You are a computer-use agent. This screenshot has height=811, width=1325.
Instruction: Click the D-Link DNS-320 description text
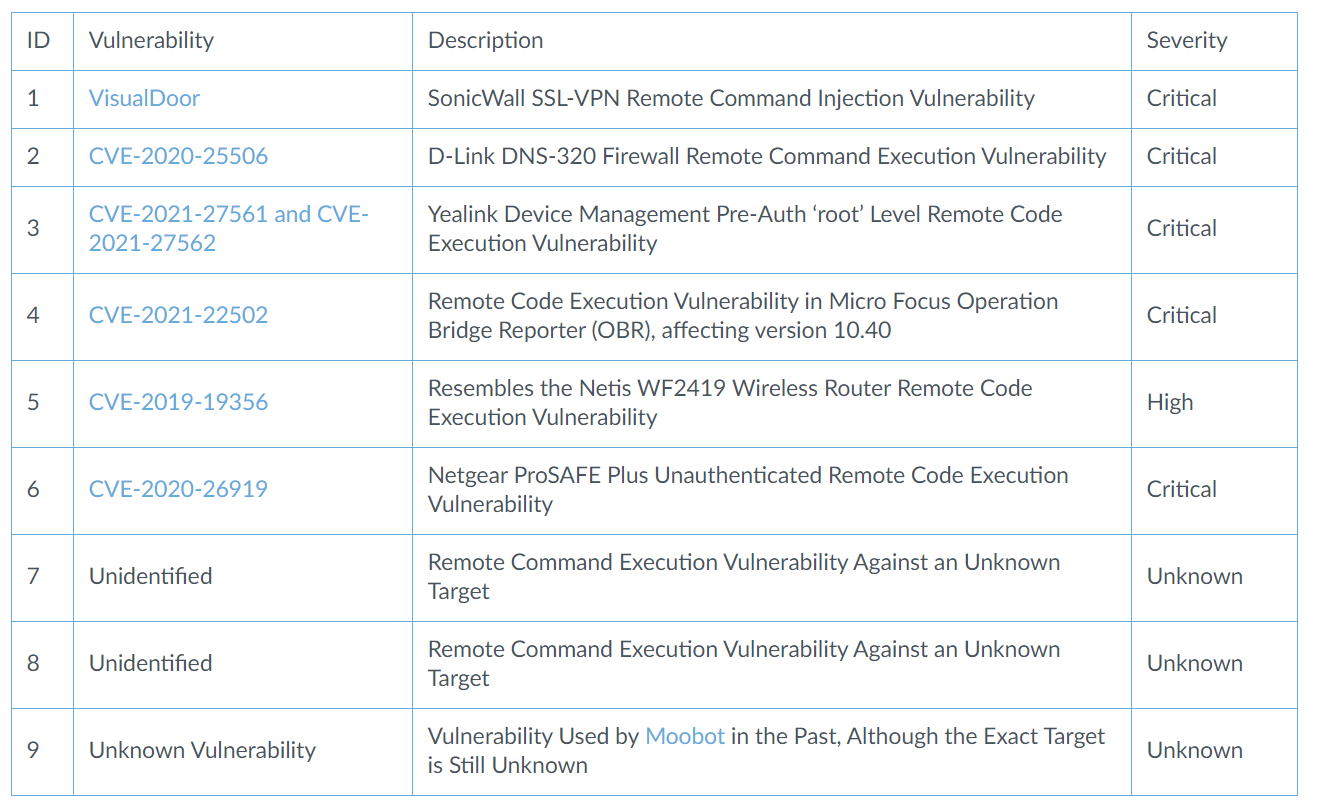tap(767, 156)
